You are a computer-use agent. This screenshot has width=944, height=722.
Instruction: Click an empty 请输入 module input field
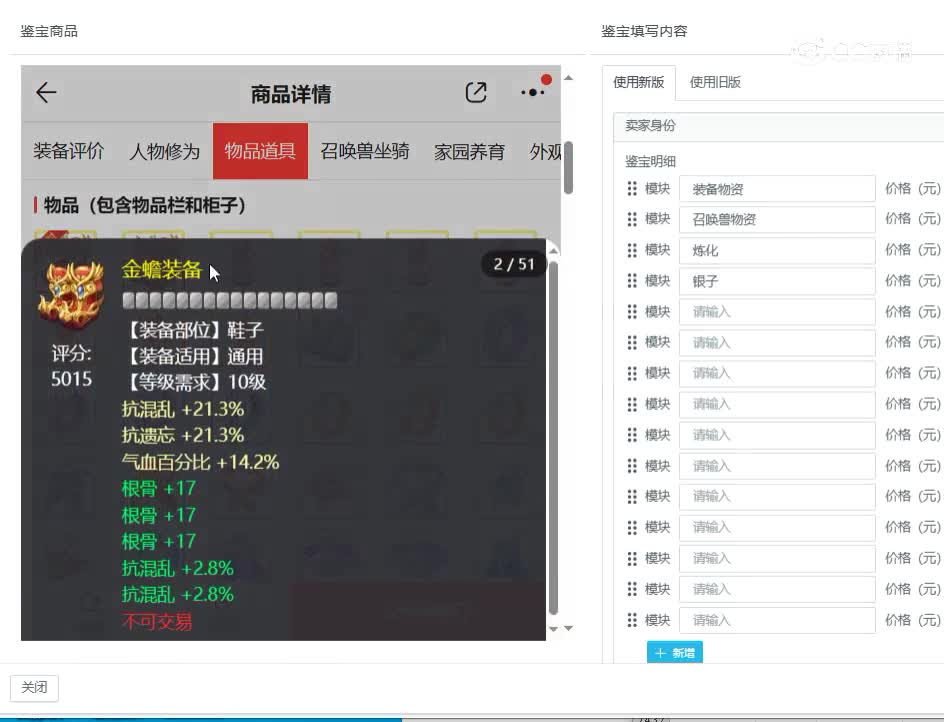(777, 311)
